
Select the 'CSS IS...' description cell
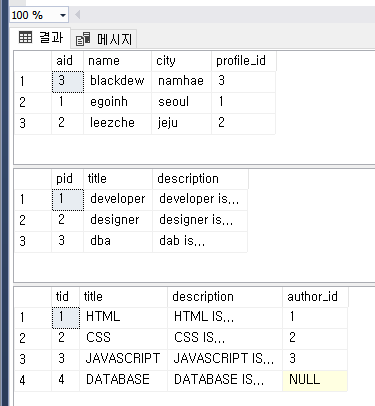[225, 338]
